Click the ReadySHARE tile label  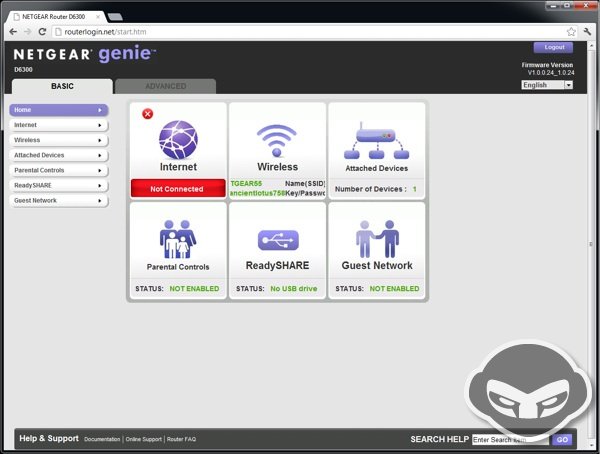(x=277, y=265)
